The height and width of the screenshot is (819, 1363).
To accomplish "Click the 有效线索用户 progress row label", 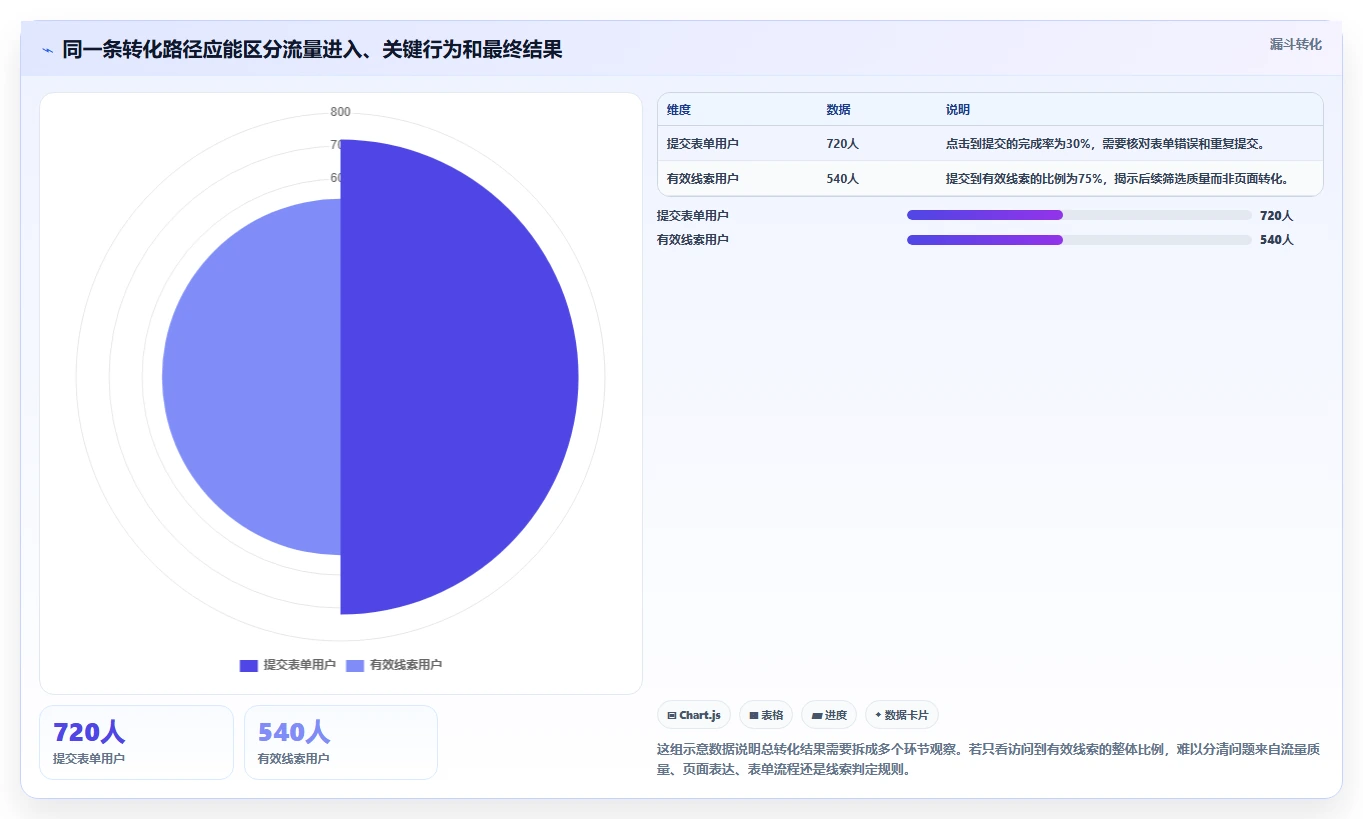I will point(693,240).
